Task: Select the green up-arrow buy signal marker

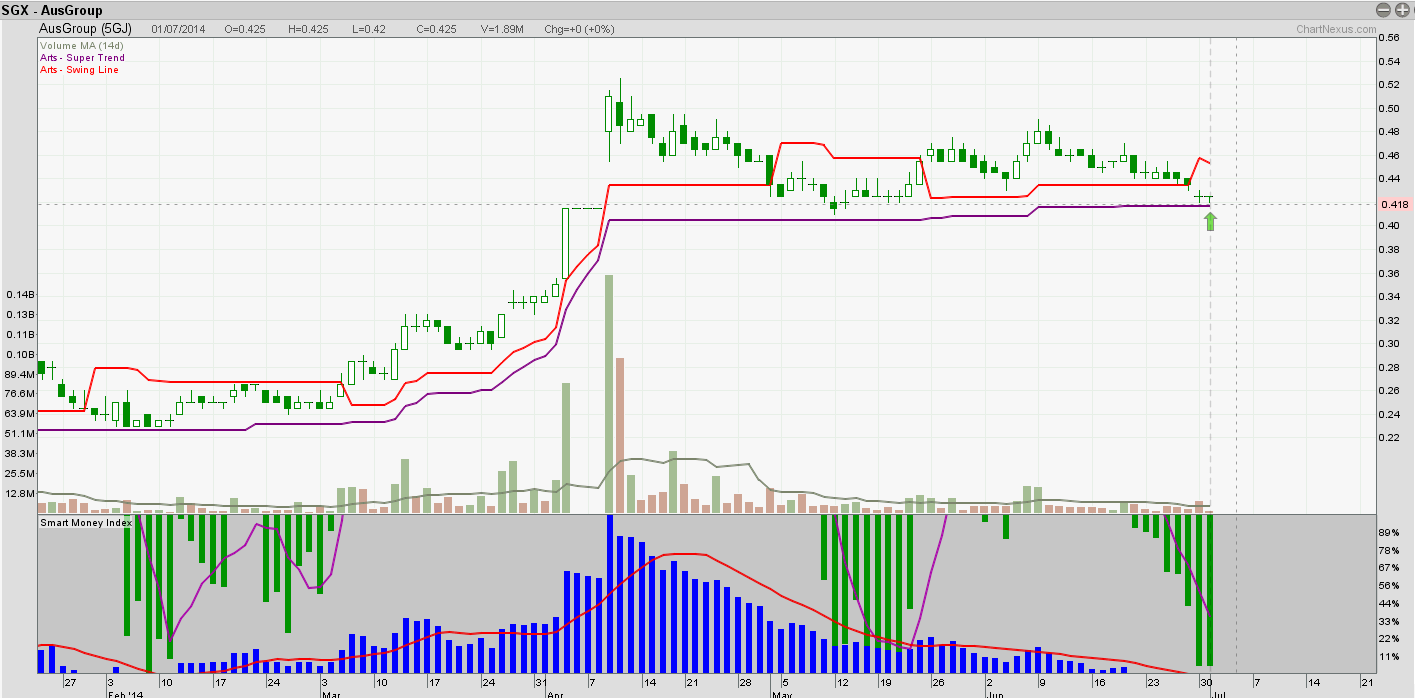Action: 1210,220
